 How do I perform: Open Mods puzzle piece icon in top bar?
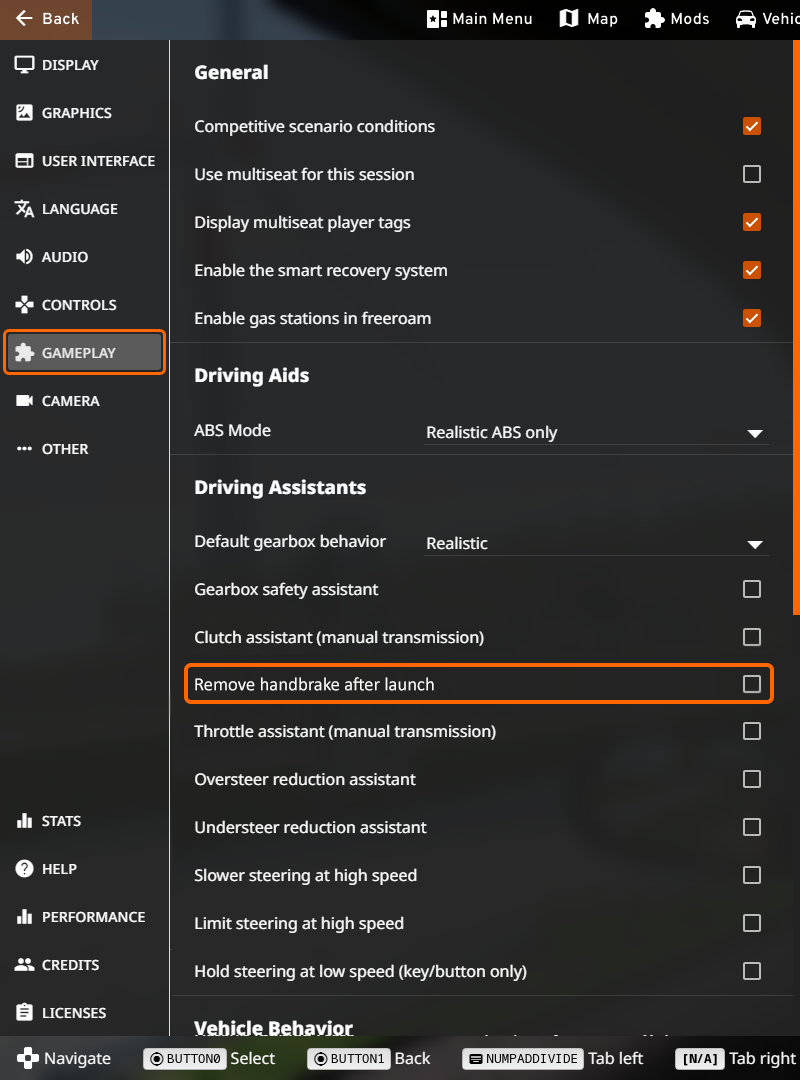coord(654,19)
